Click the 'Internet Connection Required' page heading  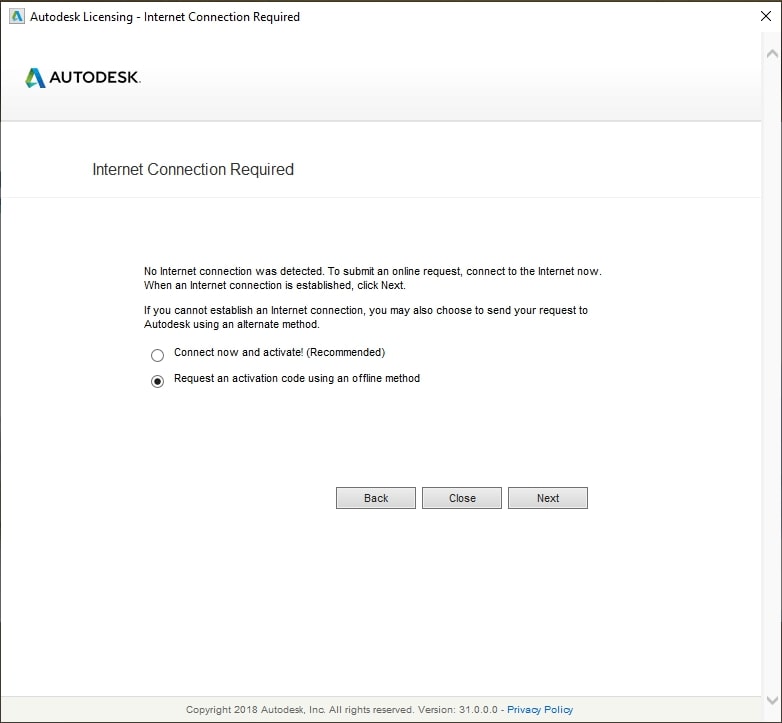point(193,170)
